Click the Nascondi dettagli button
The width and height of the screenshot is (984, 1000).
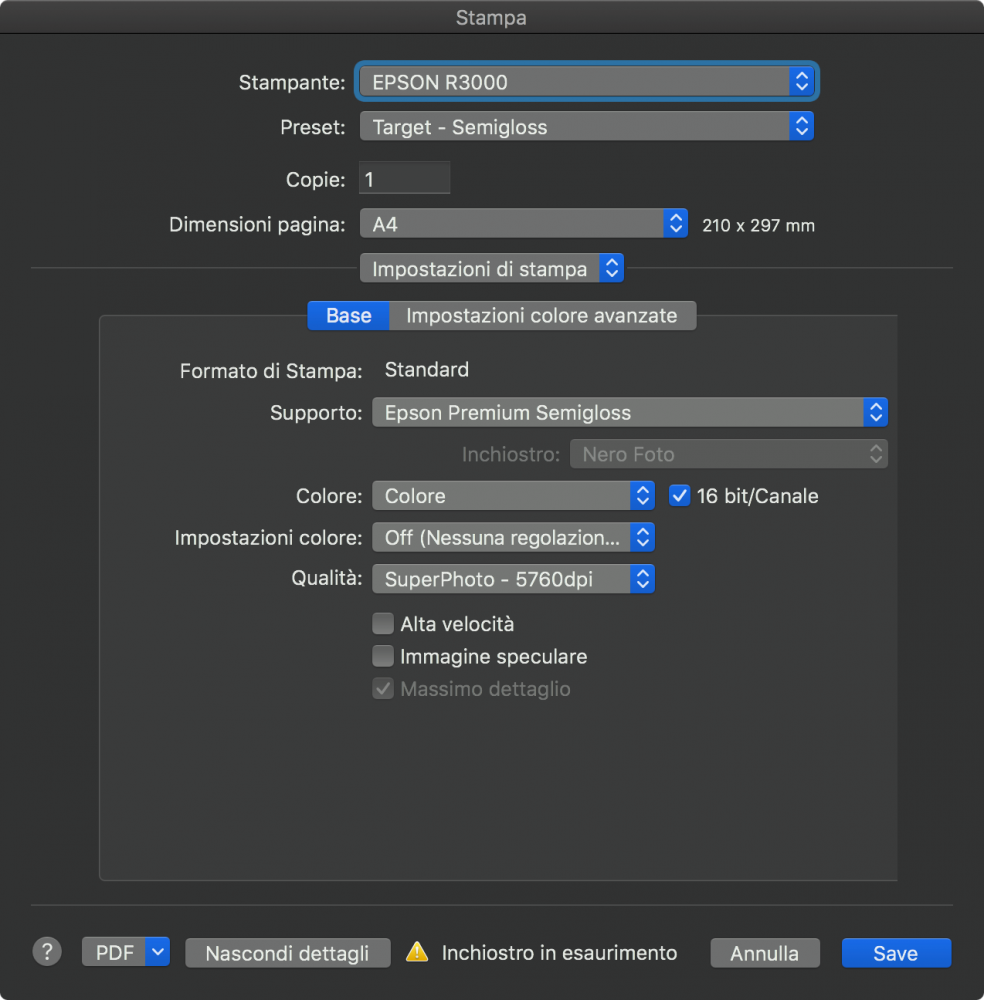click(x=287, y=953)
